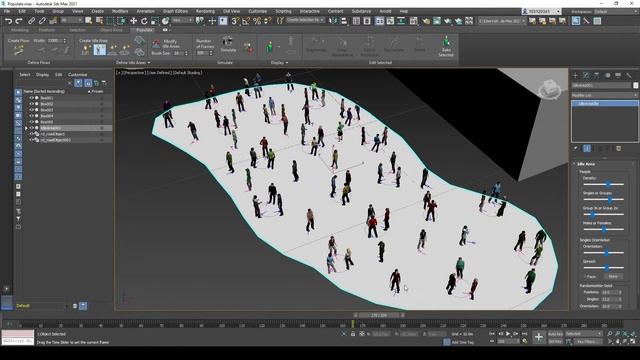The width and height of the screenshot is (640, 360).
Task: Open the reference coordinate system dropdown
Action: point(182,20)
